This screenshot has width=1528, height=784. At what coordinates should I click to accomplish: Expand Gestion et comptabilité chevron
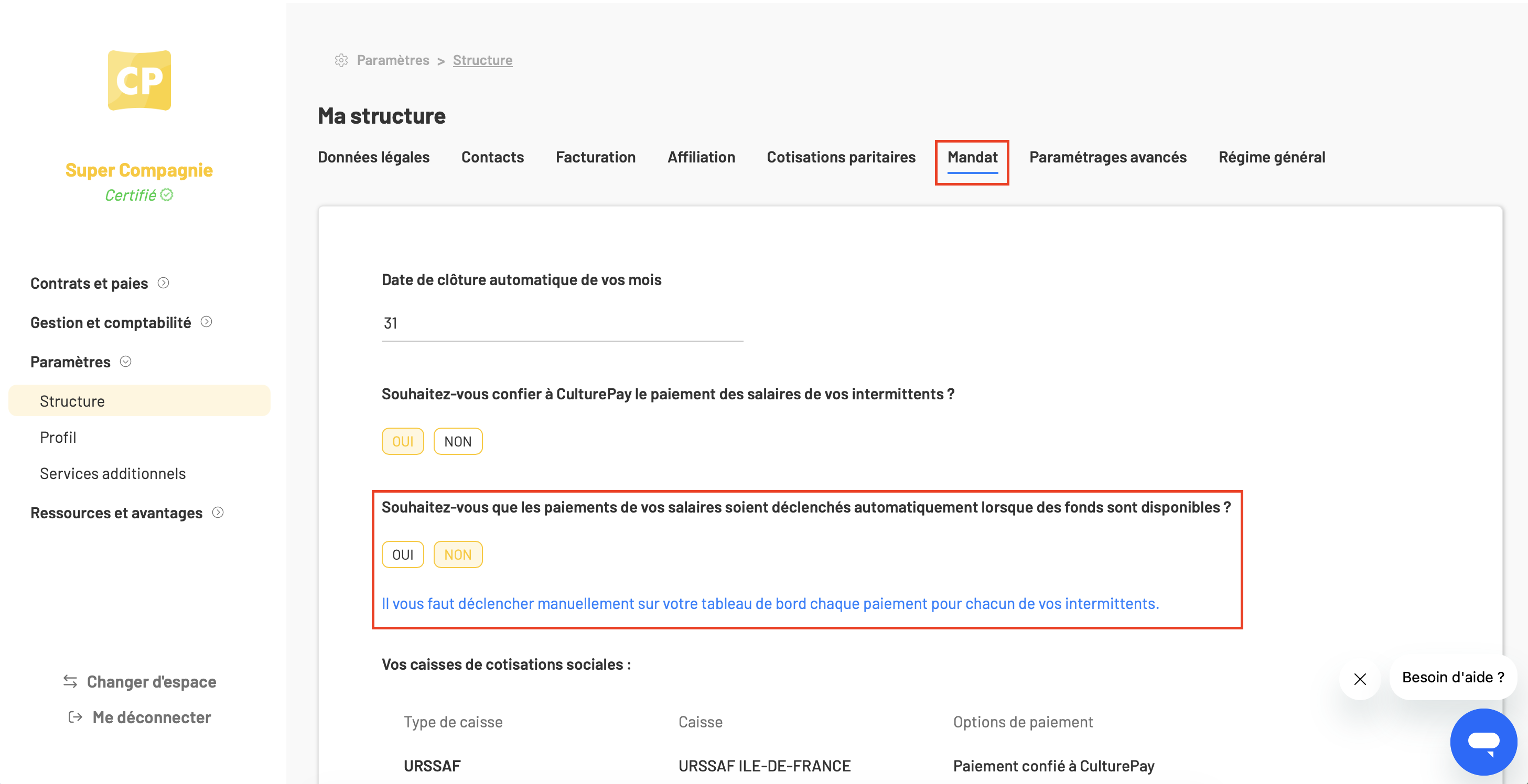point(207,322)
